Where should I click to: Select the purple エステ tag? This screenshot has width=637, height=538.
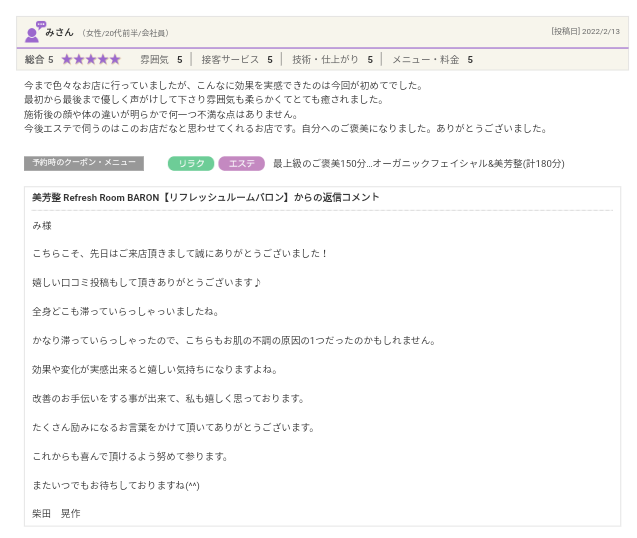(241, 163)
